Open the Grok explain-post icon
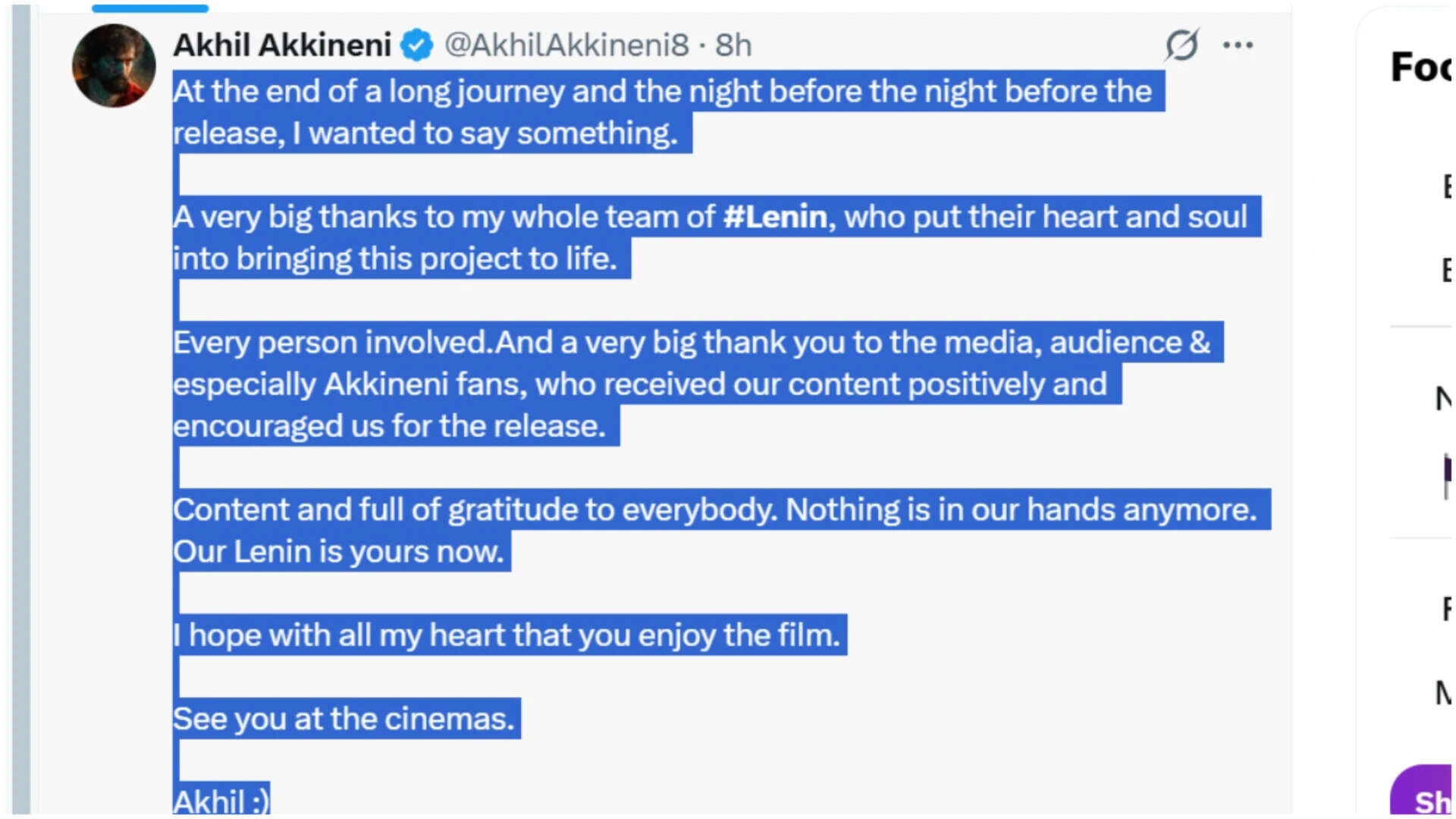1456x819 pixels. pyautogui.click(x=1181, y=45)
